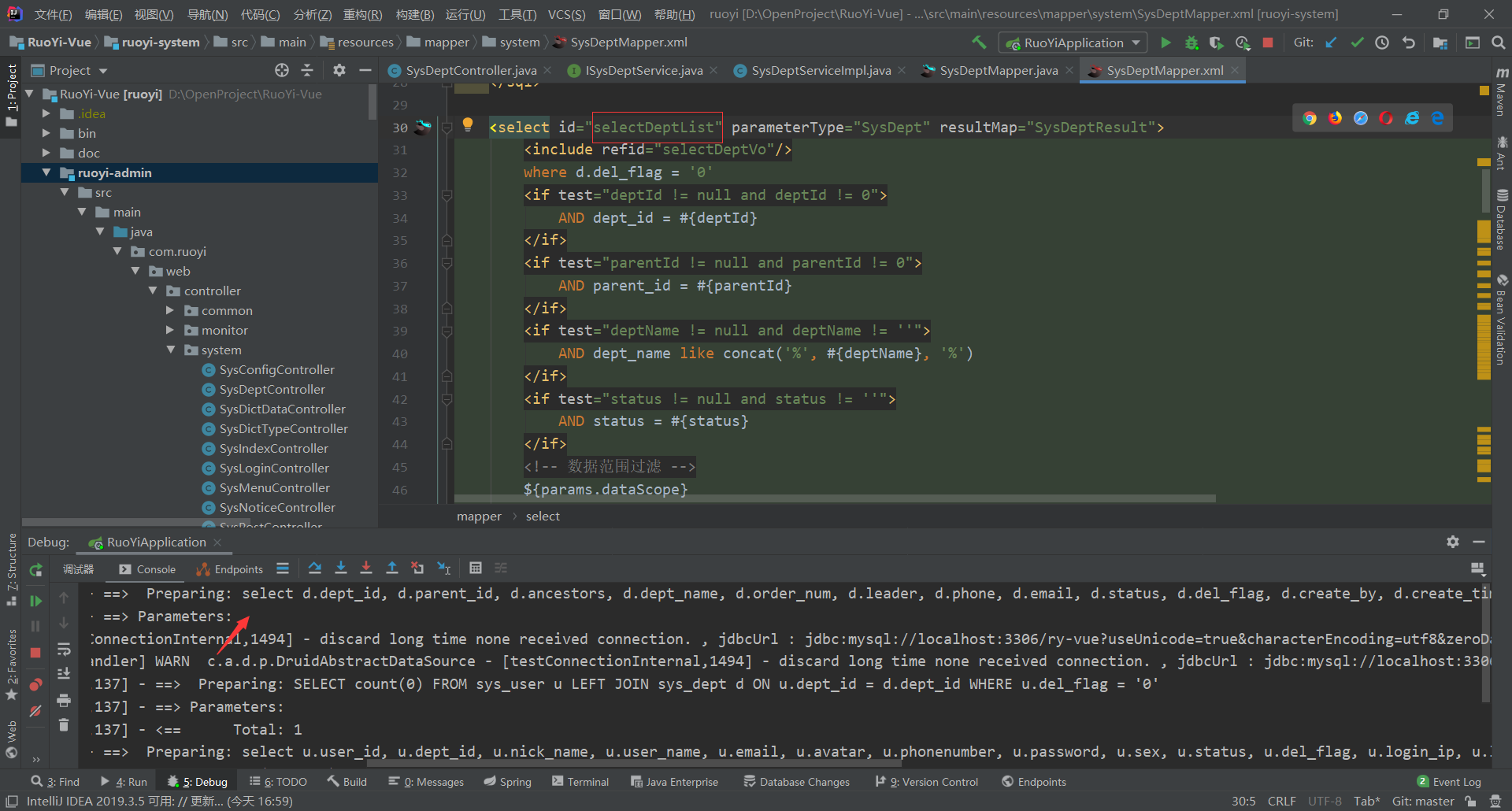Viewport: 1512px width, 811px height.
Task: Click the Build project hammer icon
Action: point(979,43)
